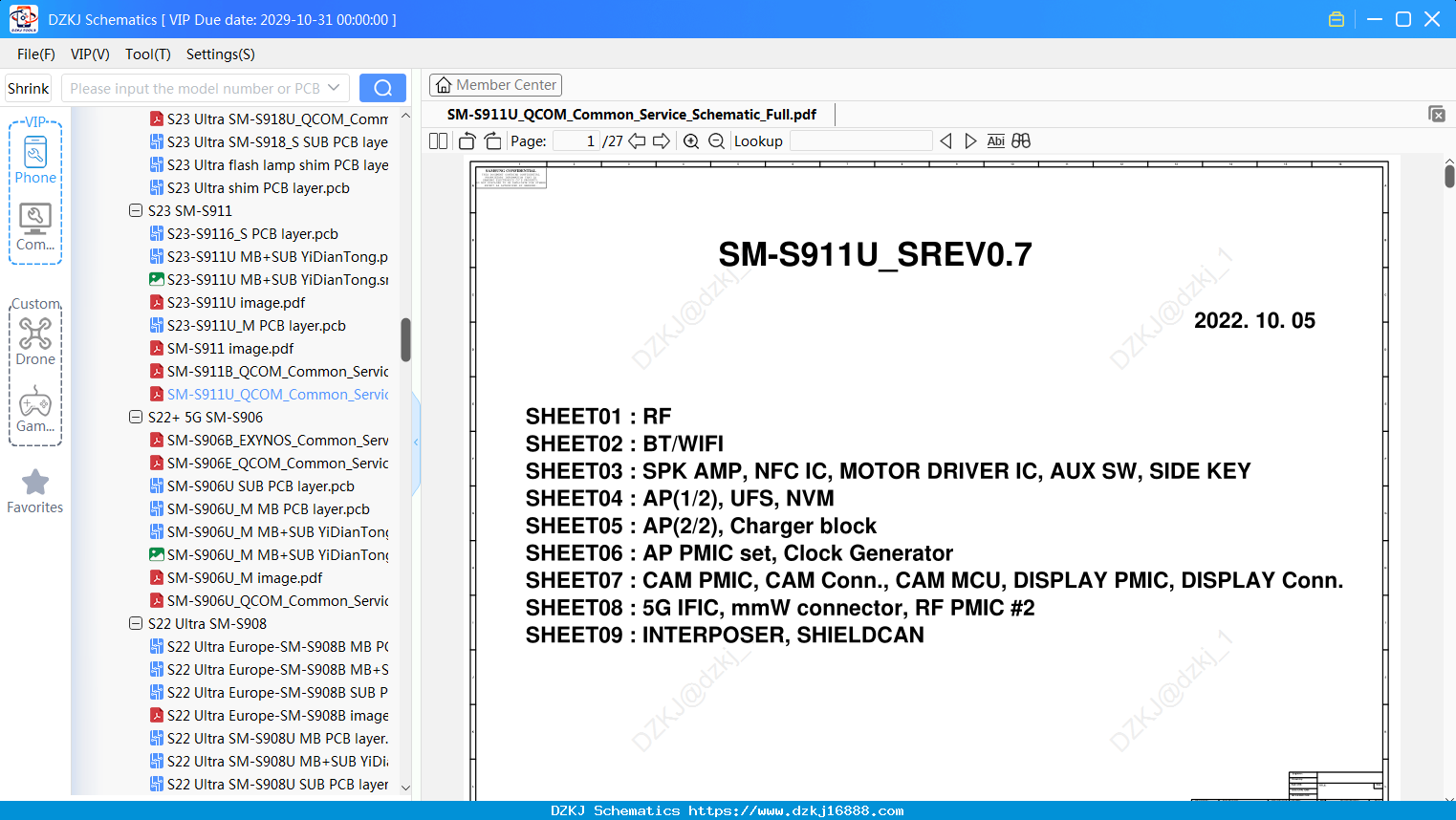The height and width of the screenshot is (820, 1456).
Task: Open the Phone category
Action: (x=35, y=160)
